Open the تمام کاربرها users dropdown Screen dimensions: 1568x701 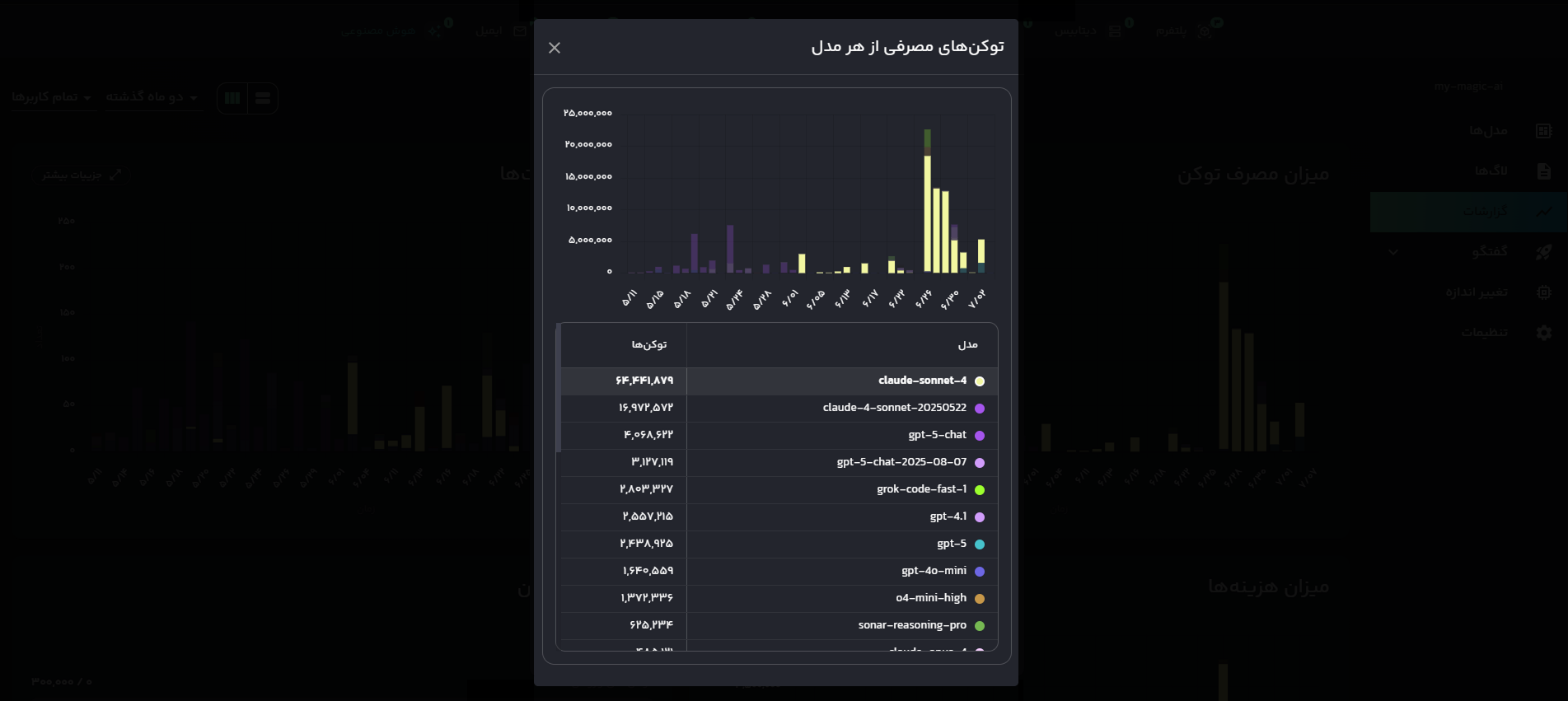52,97
